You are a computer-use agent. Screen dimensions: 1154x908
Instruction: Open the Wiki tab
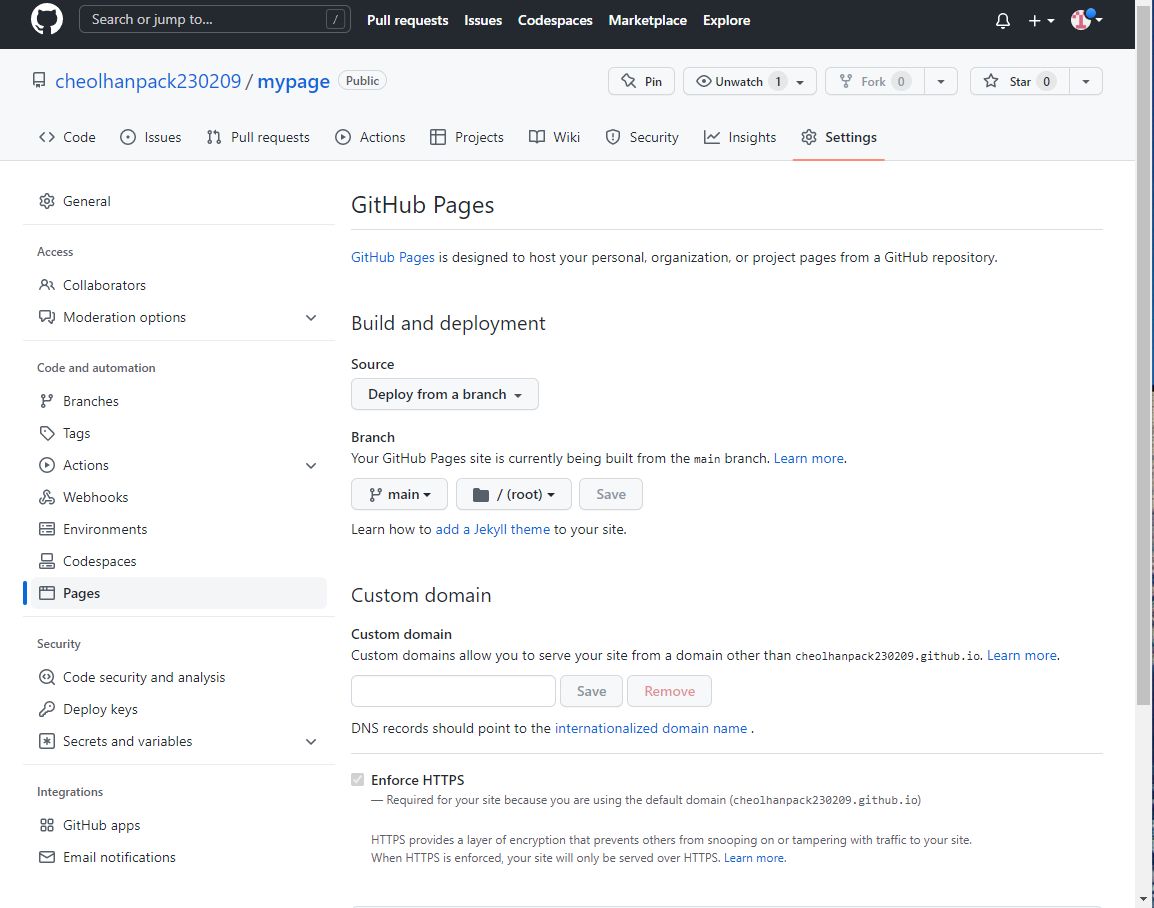pos(554,137)
